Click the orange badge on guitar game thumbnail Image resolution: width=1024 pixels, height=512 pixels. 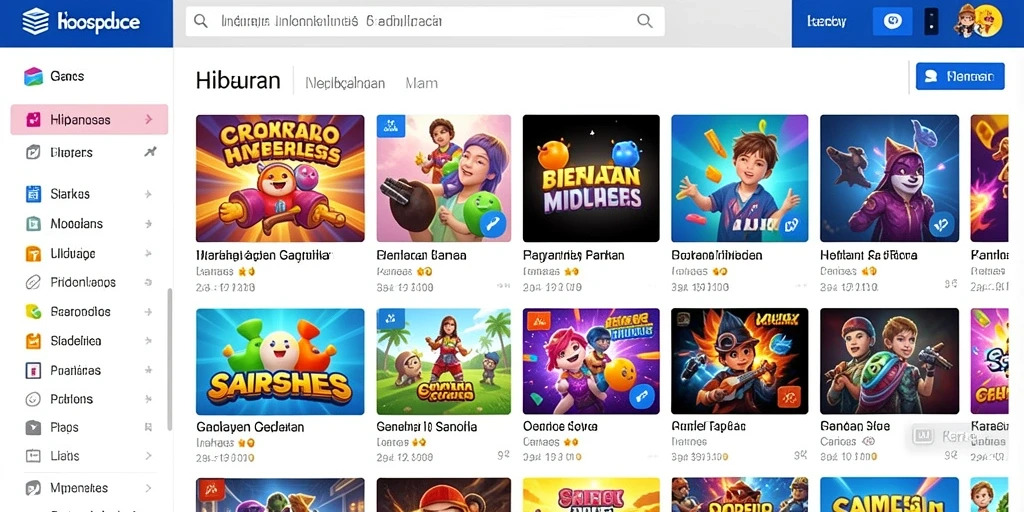[x=789, y=395]
